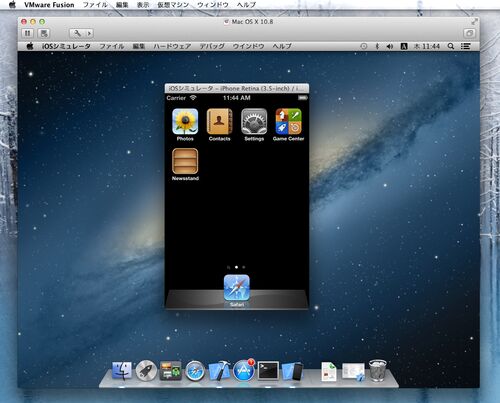
Task: Open host VMware Fusion app menu
Action: [49, 5]
